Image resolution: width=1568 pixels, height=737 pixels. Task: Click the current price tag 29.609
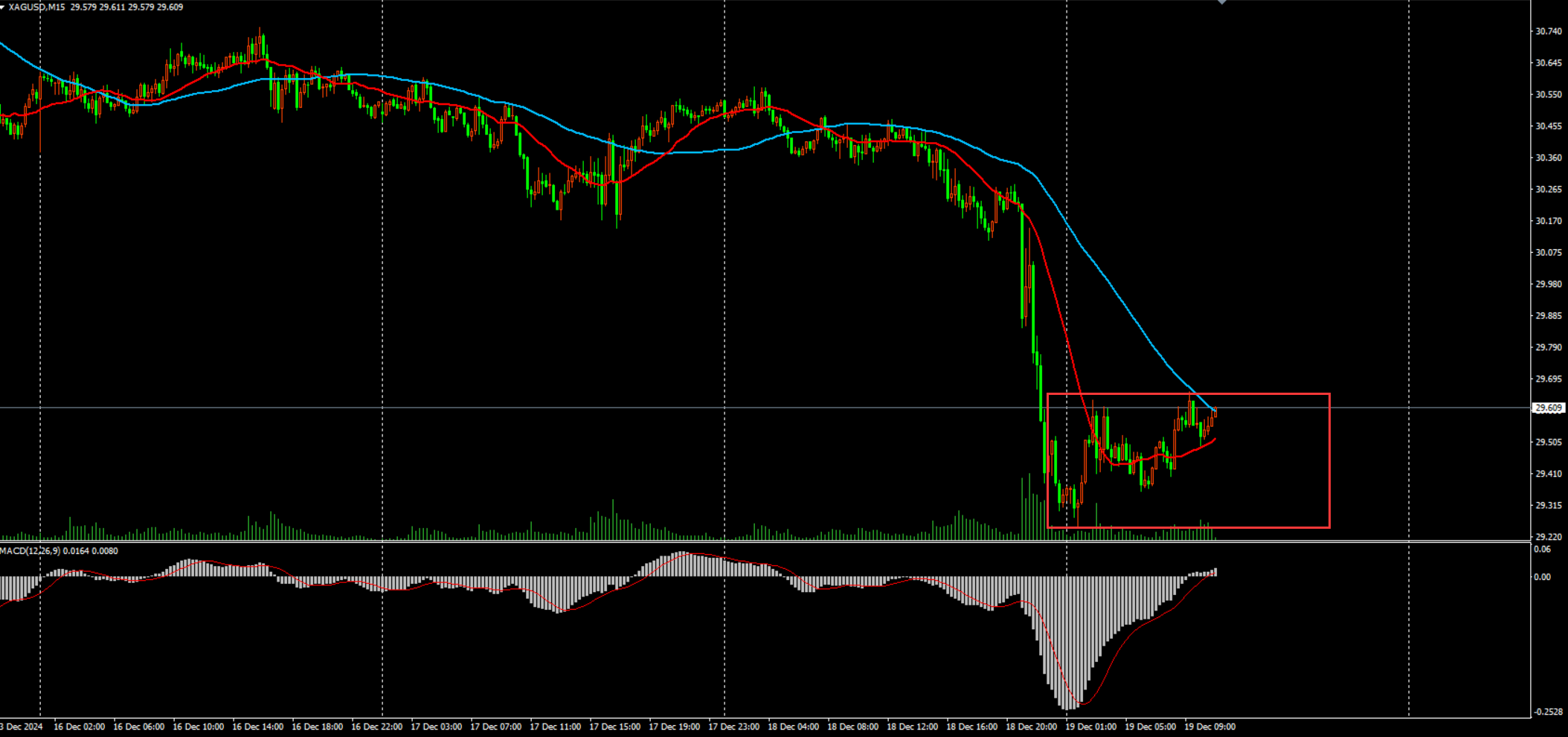tap(1550, 408)
